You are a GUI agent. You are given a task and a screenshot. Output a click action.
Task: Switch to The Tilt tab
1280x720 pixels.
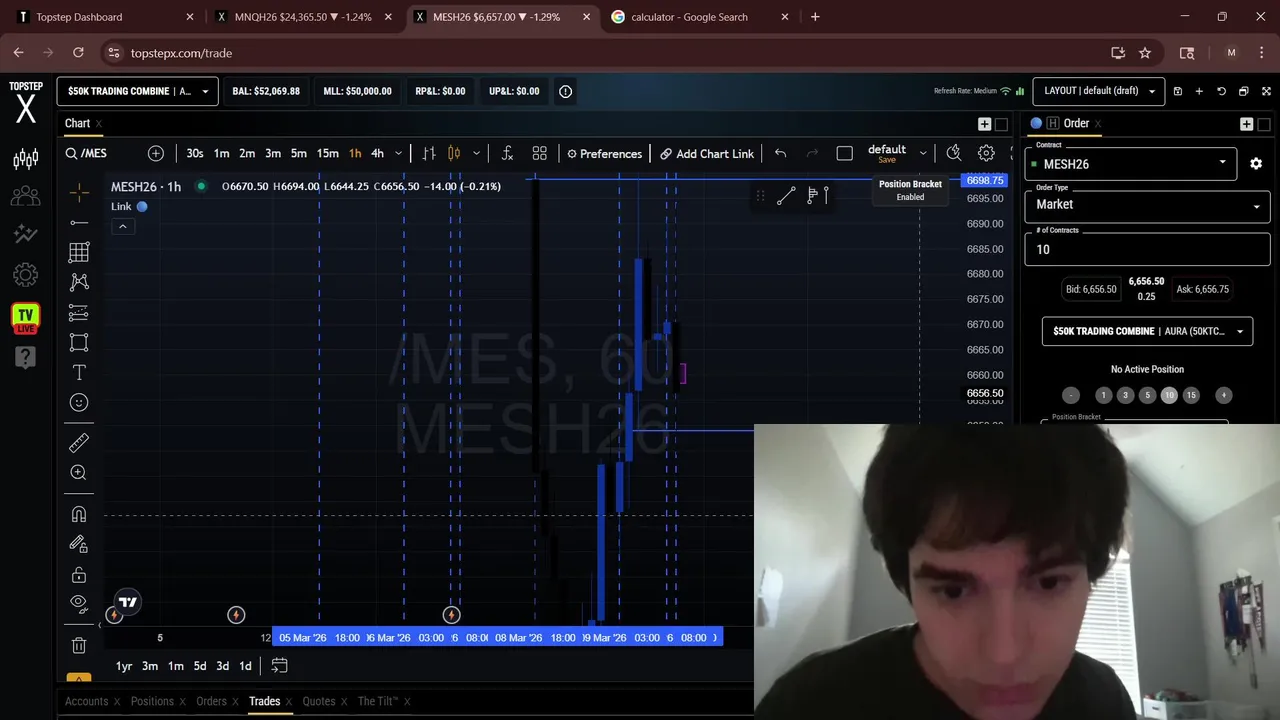point(378,701)
